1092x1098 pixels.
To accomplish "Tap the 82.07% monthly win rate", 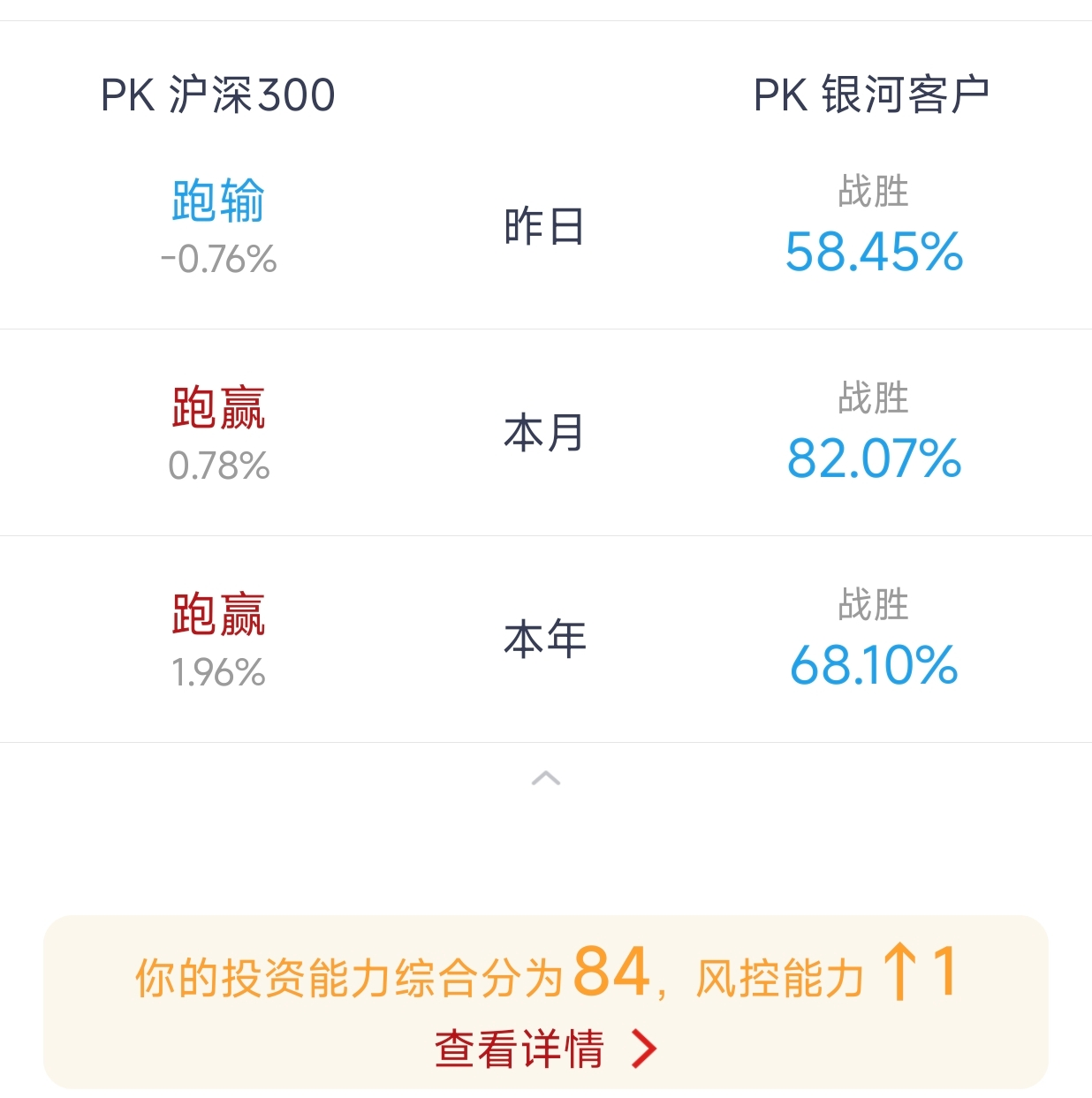I will [874, 458].
